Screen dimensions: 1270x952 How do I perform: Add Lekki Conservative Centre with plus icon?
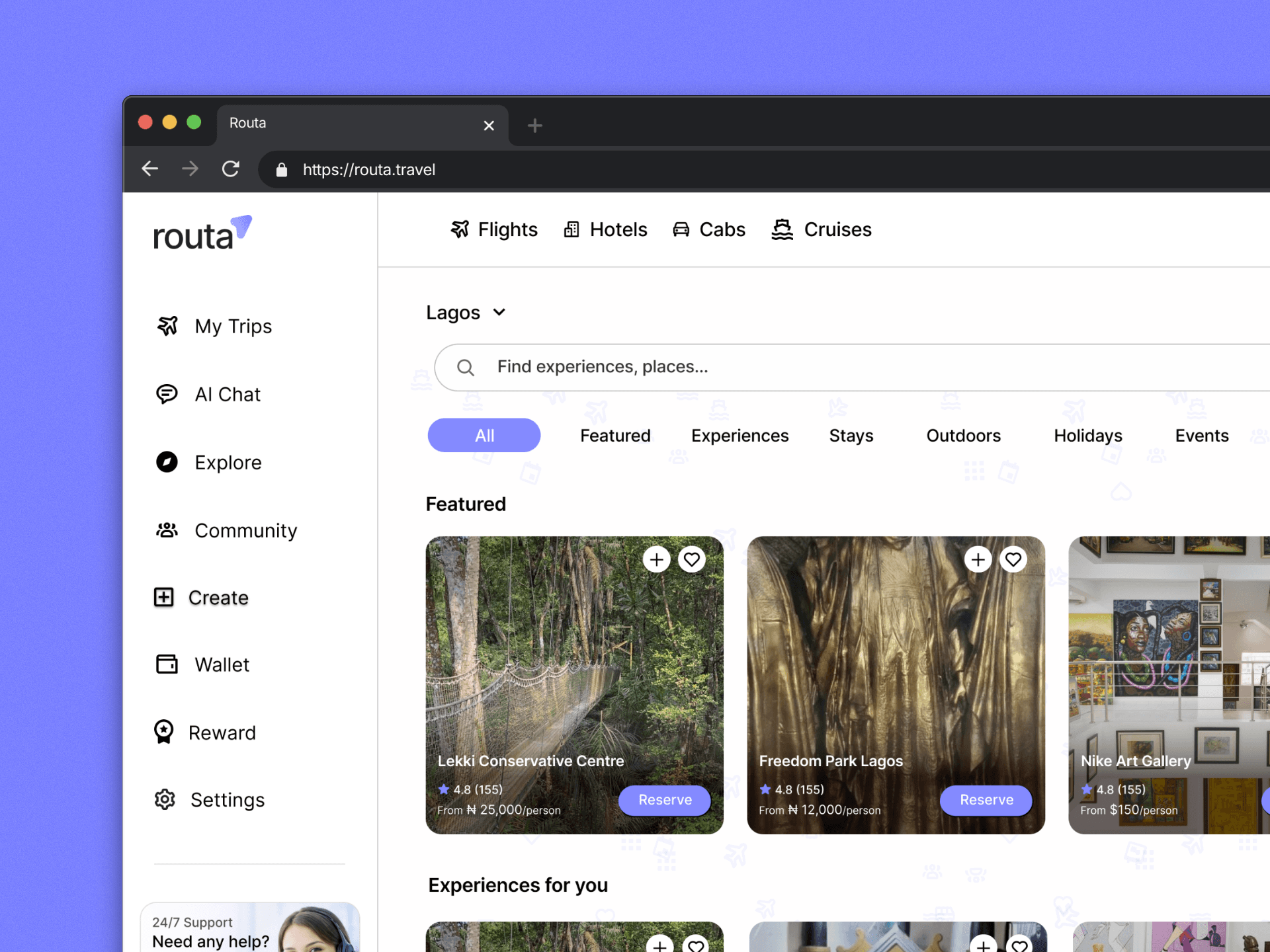tap(657, 560)
